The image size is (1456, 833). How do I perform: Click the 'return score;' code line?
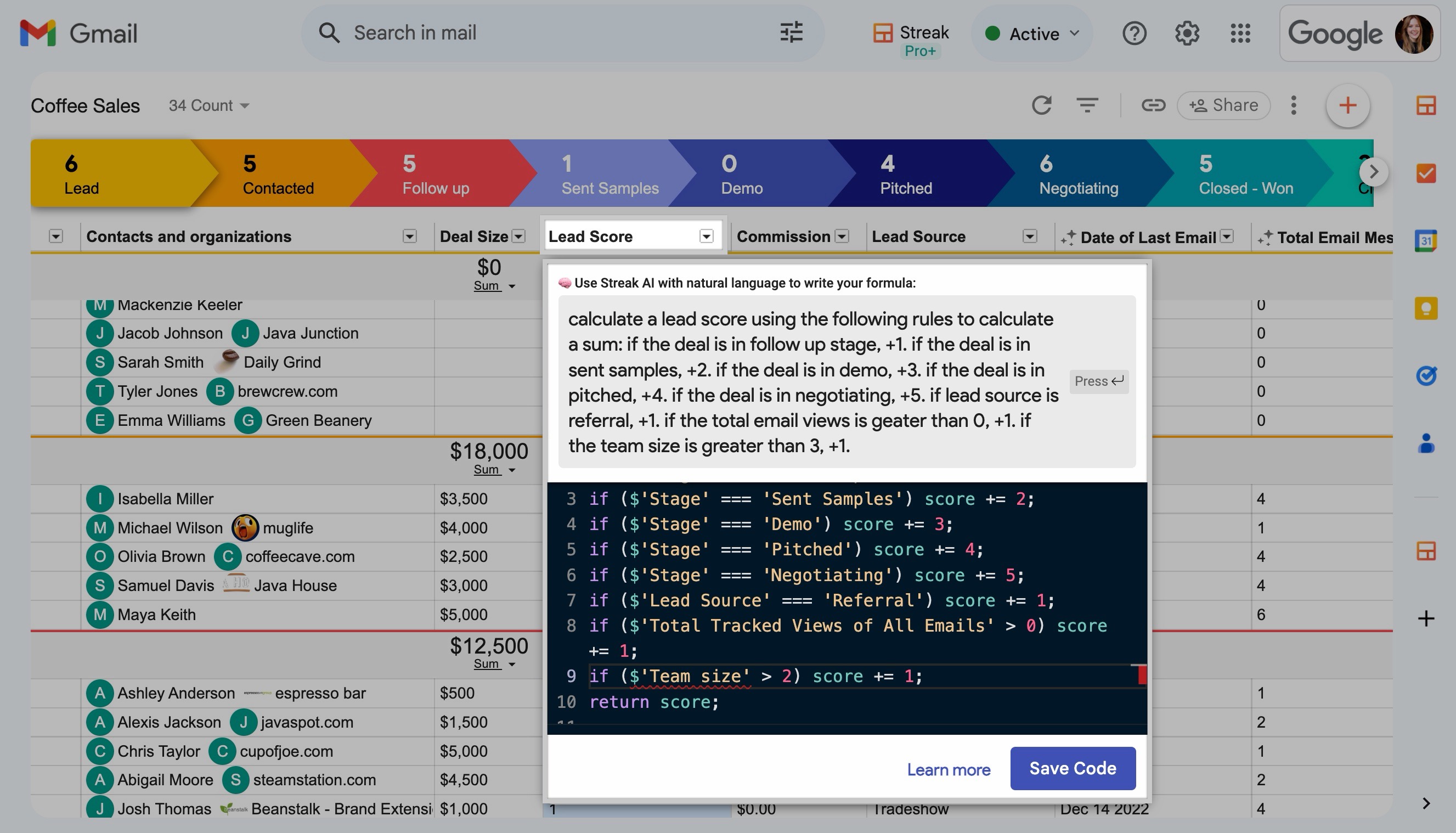654,702
